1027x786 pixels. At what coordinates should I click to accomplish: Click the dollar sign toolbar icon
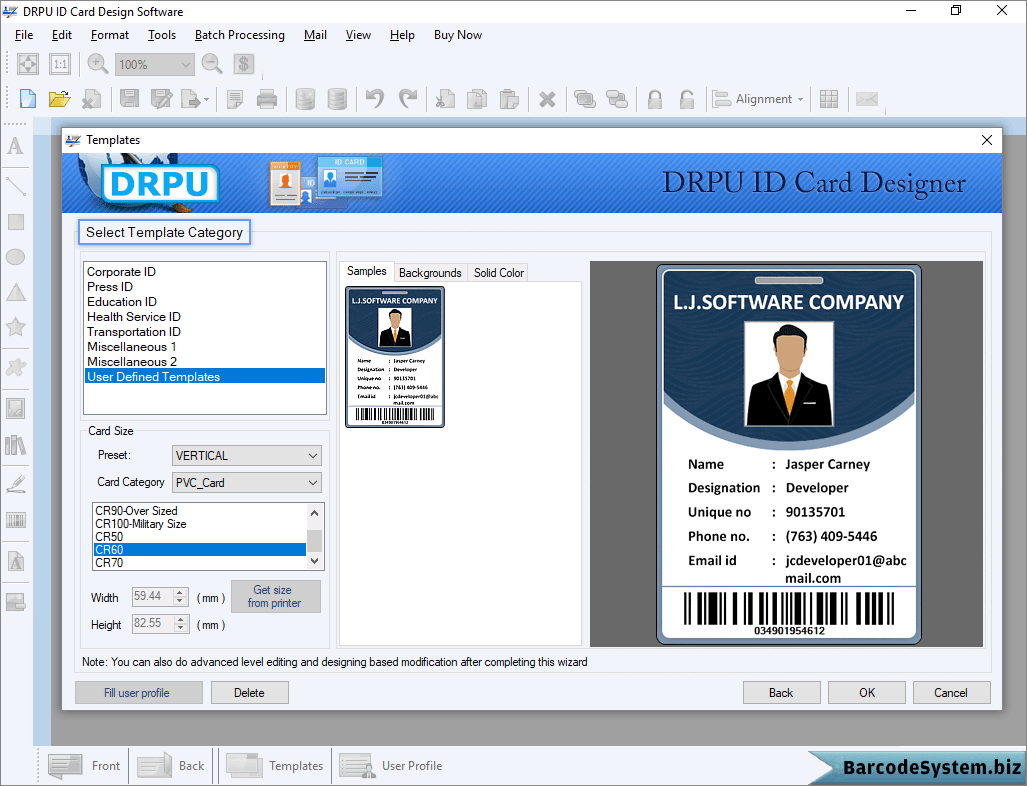pyautogui.click(x=244, y=64)
